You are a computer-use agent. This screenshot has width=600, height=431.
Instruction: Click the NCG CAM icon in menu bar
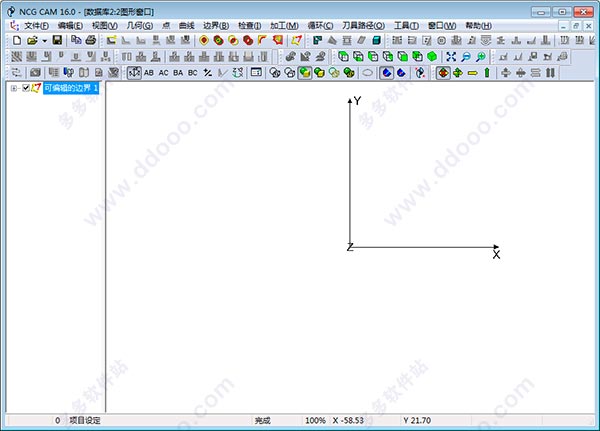pos(15,26)
